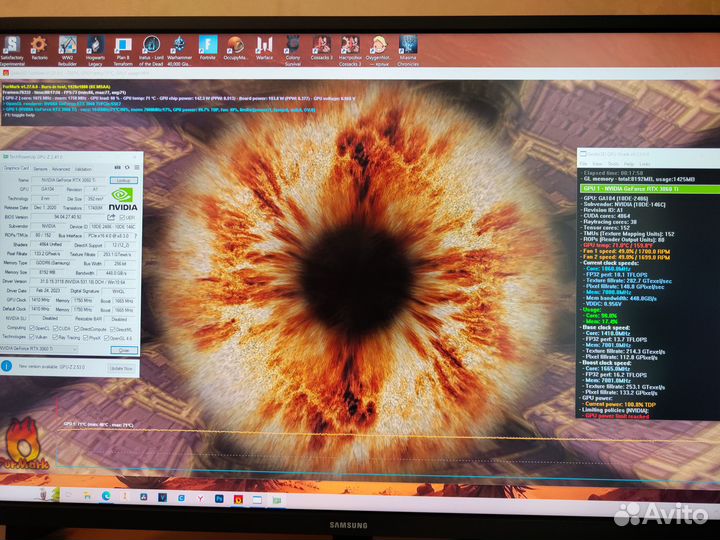Open the Fortnite desktop shortcut
The width and height of the screenshot is (720, 540).
[207, 44]
